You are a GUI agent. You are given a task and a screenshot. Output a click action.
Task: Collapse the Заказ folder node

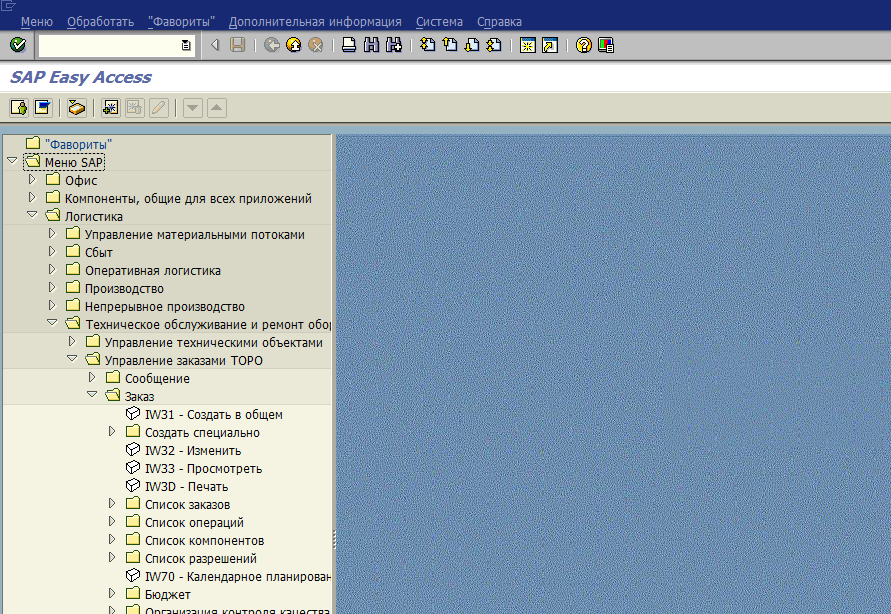[x=92, y=395]
